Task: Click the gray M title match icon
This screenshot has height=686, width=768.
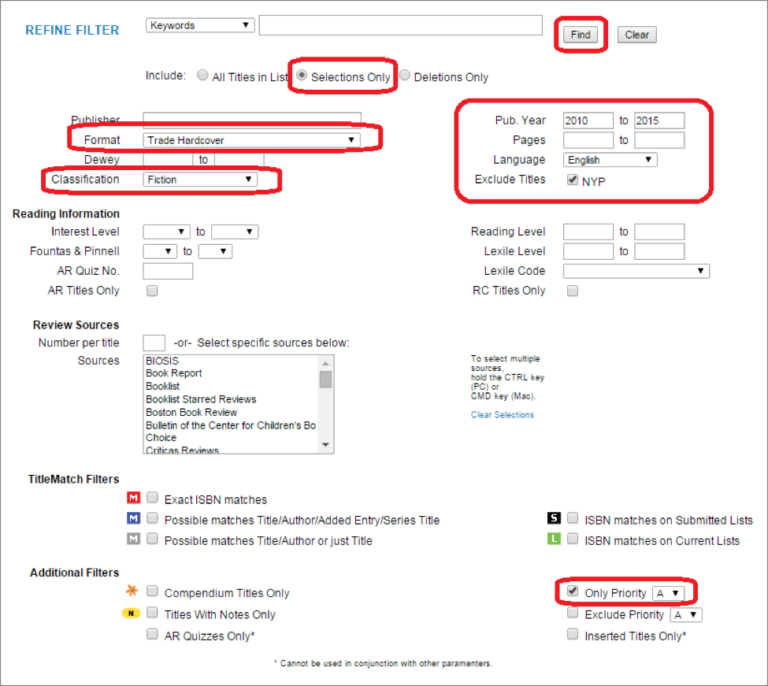Action: 133,539
